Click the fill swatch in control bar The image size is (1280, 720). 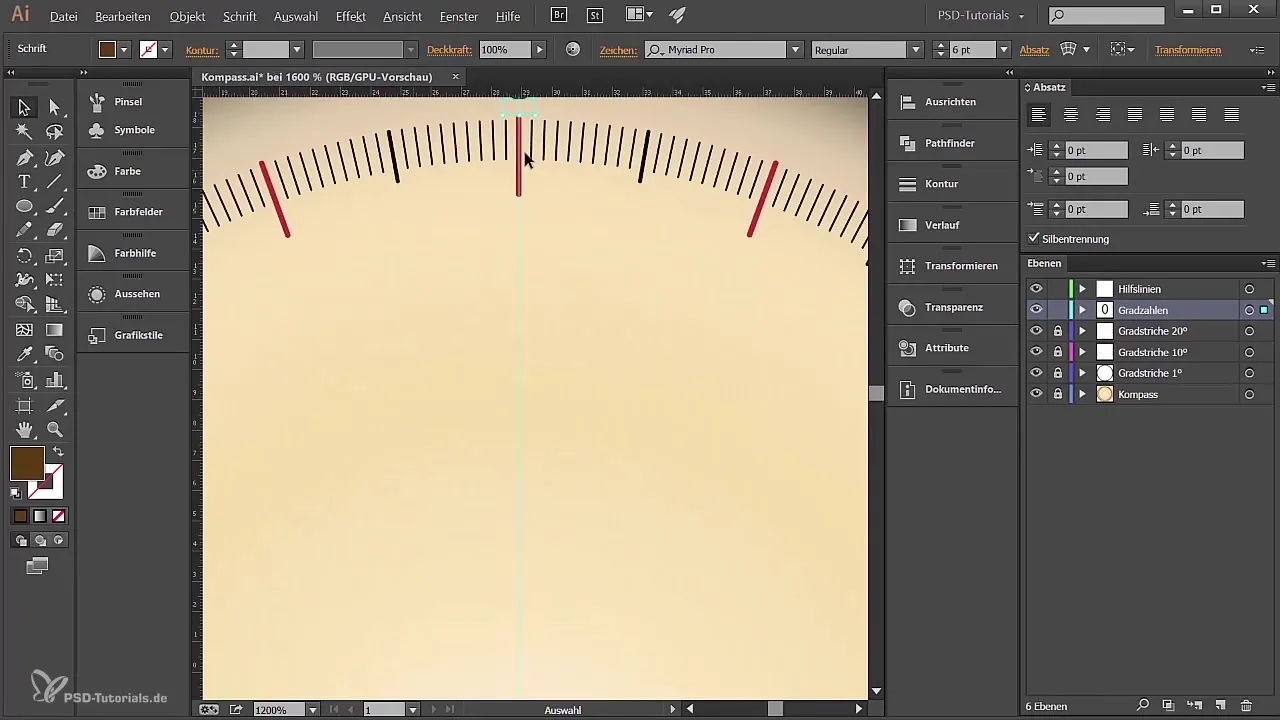click(x=107, y=50)
